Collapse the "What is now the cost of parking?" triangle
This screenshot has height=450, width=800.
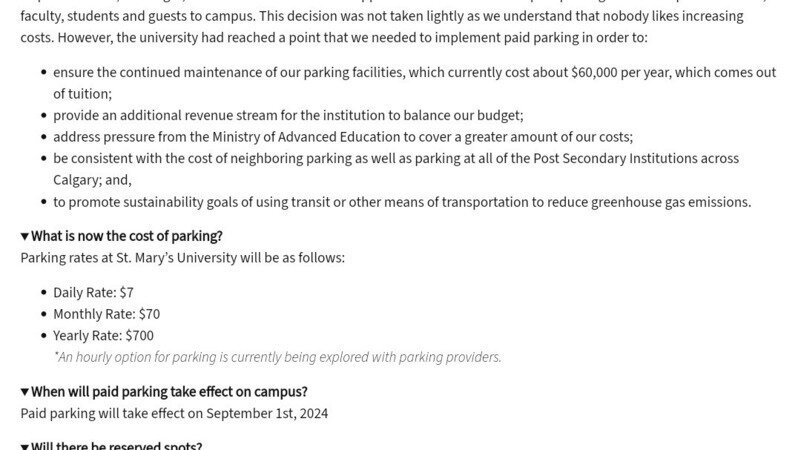25,236
